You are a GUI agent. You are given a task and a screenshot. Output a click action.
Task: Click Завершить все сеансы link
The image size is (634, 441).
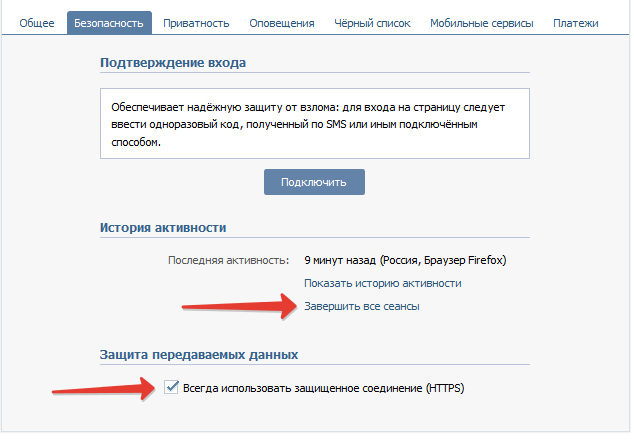tap(361, 306)
